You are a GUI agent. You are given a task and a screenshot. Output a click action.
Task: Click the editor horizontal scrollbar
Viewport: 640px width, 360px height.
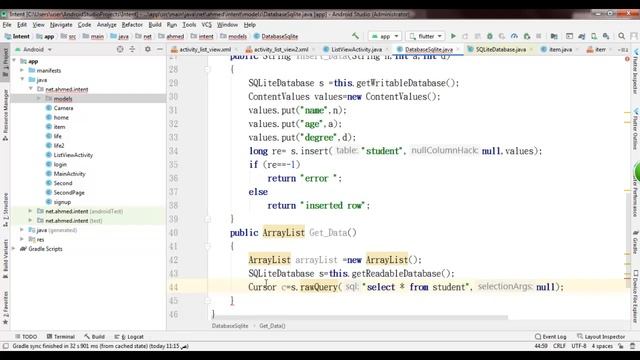359,317
